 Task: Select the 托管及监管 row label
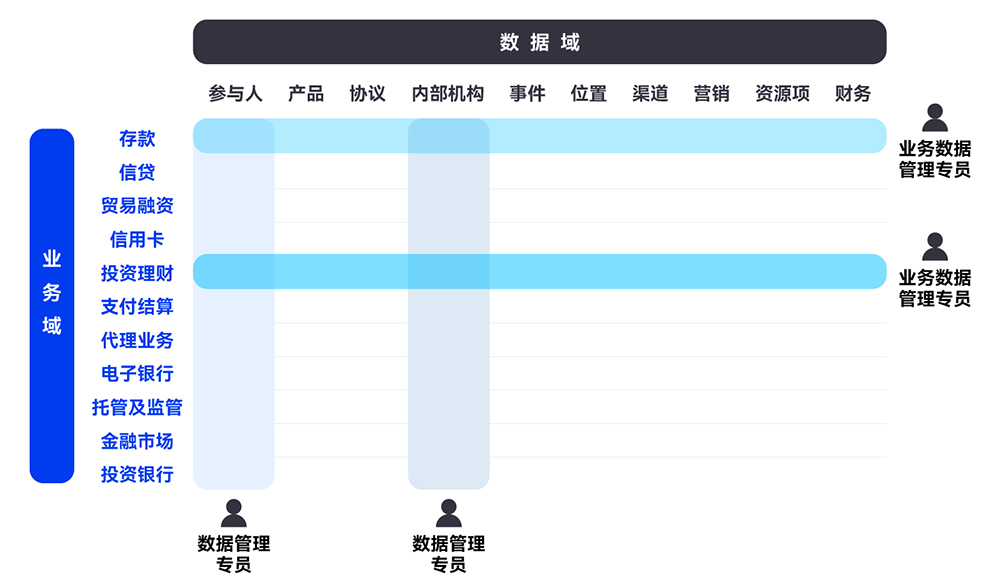(x=137, y=407)
